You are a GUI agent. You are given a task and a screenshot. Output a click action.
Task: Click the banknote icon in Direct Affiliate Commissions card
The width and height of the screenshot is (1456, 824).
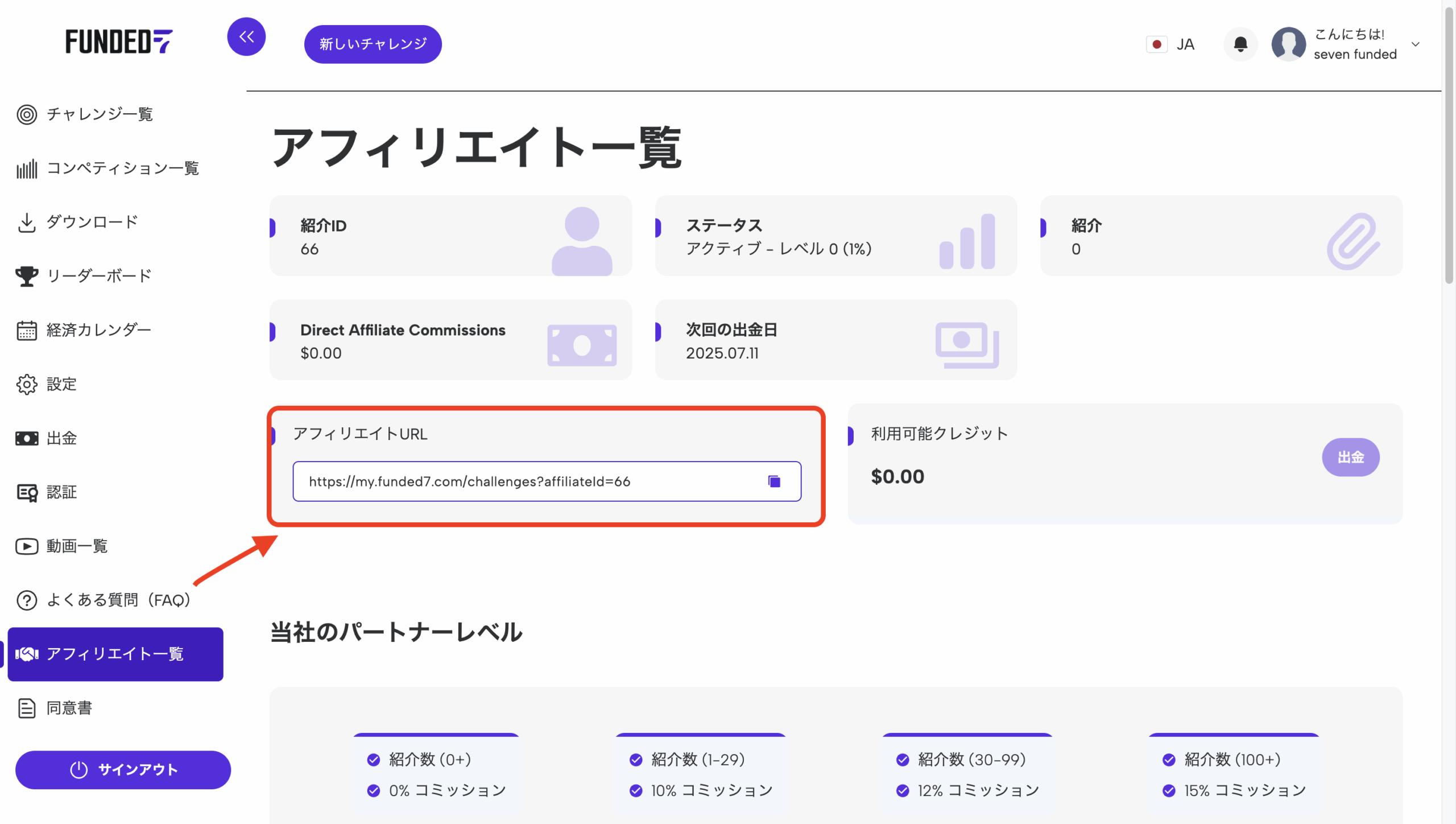(581, 345)
